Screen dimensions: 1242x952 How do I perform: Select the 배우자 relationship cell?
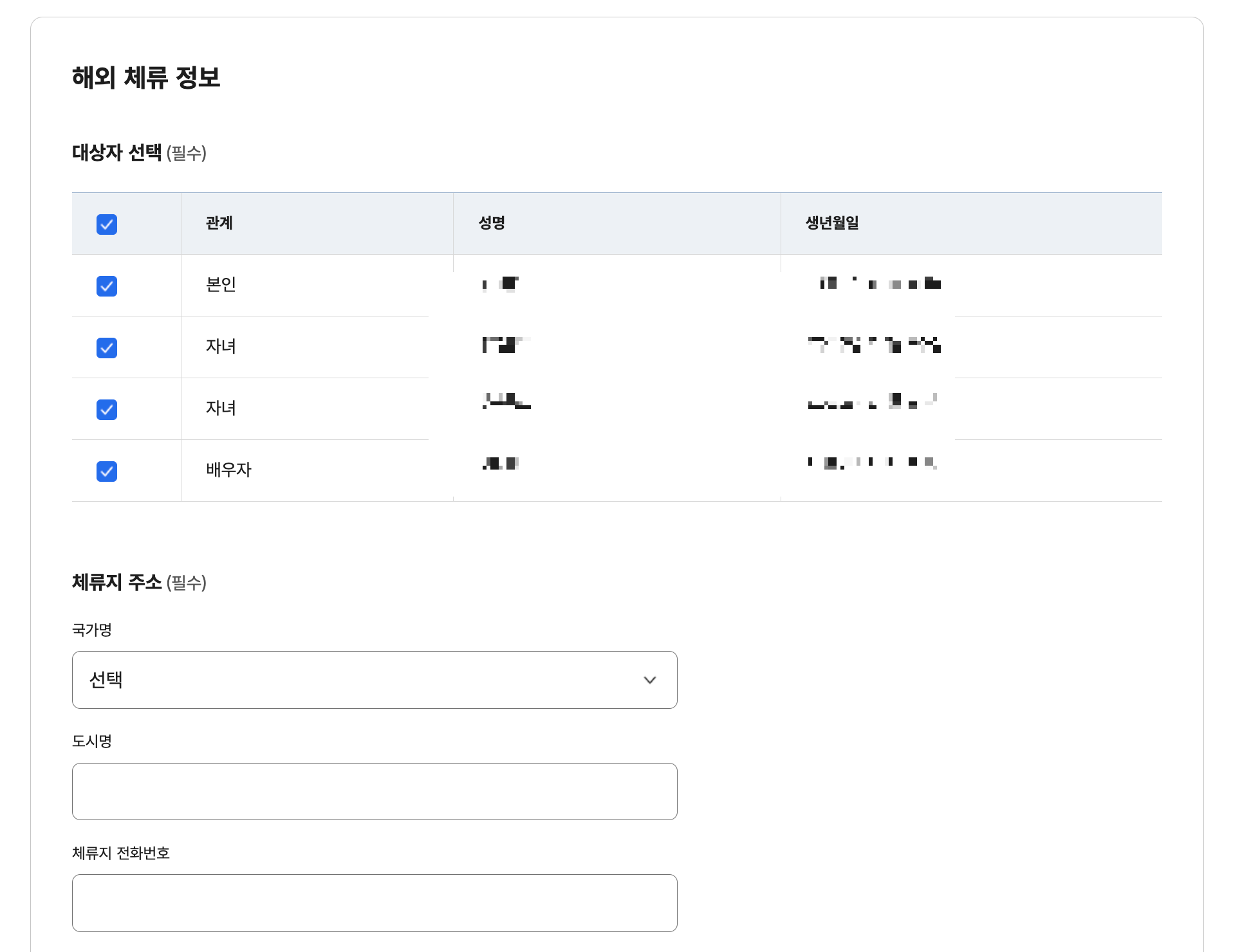pos(228,470)
